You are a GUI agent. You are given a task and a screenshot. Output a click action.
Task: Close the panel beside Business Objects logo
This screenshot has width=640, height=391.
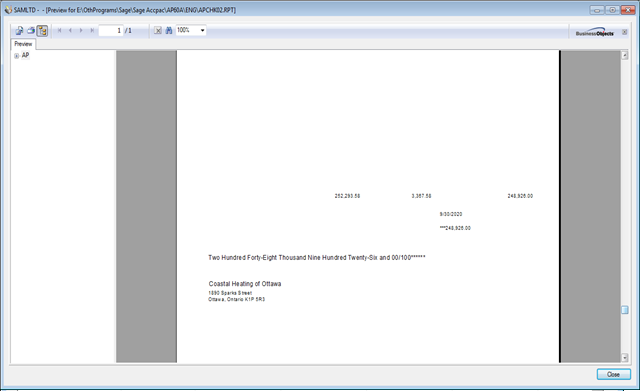(624, 32)
